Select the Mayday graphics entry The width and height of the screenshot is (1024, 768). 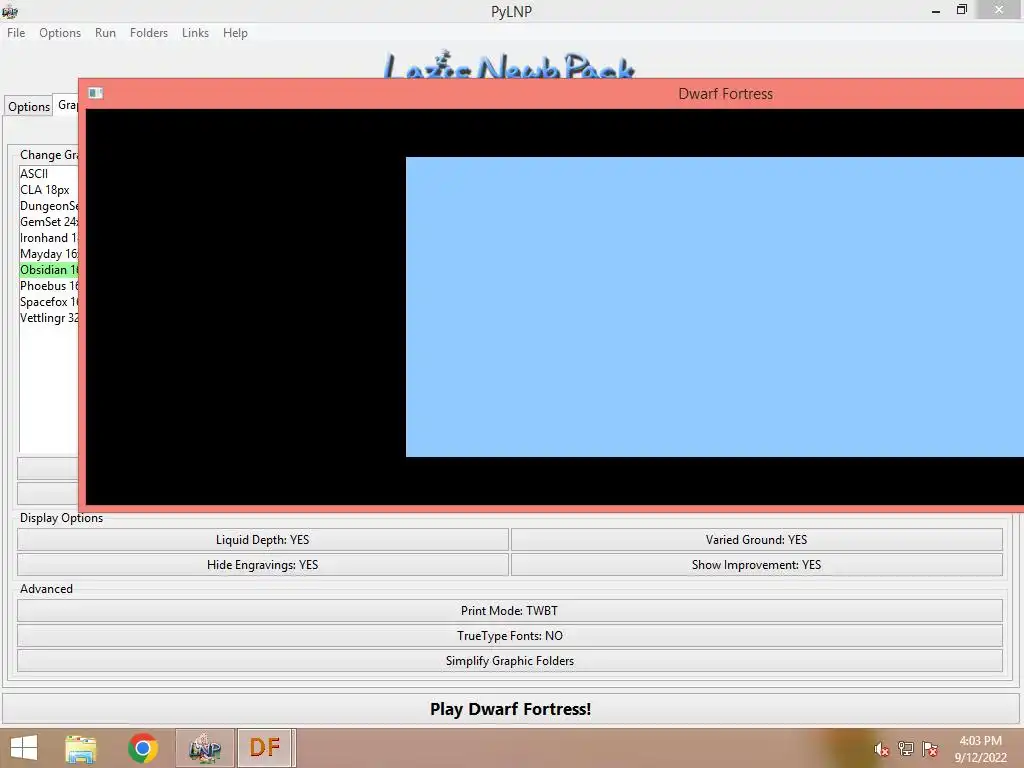pyautogui.click(x=49, y=254)
